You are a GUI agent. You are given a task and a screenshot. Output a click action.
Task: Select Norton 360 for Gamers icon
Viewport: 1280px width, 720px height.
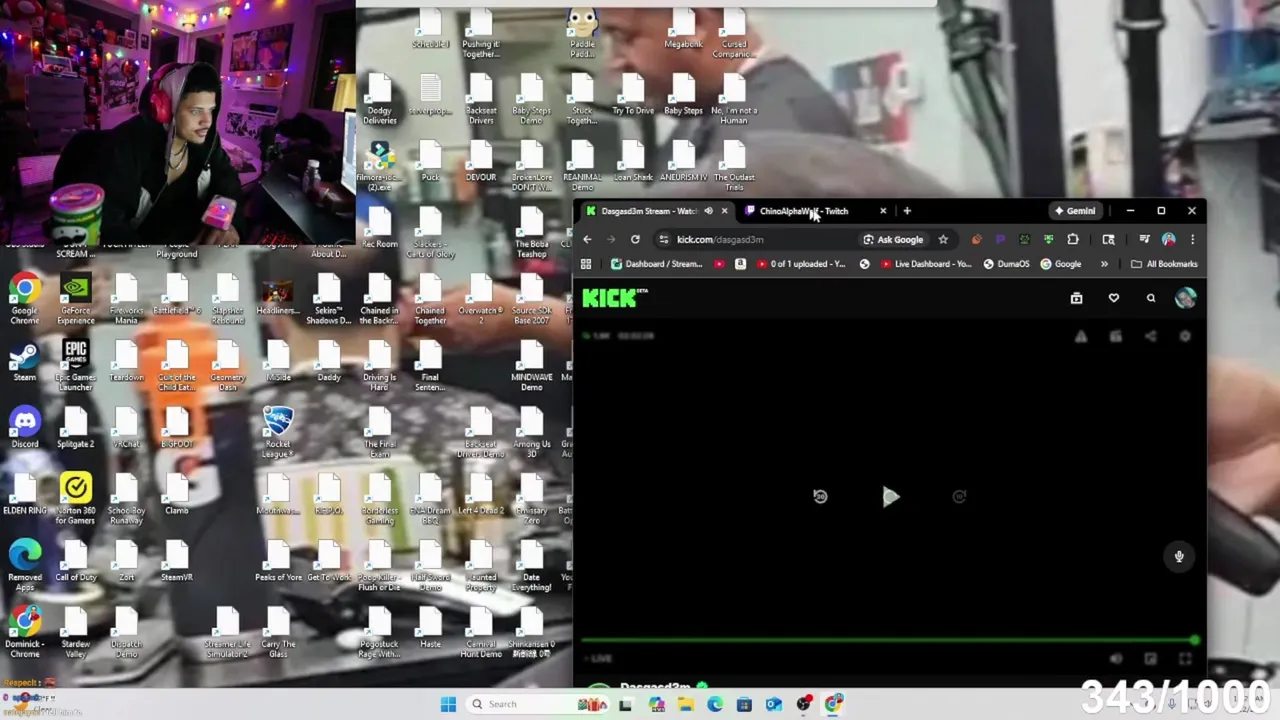[75, 498]
